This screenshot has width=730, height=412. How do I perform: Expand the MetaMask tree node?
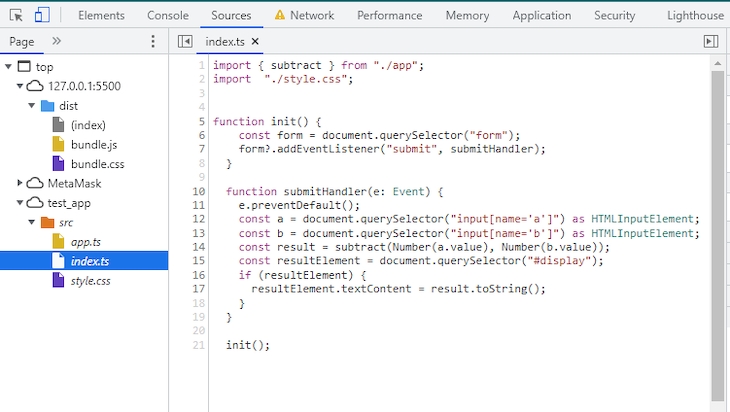click(23, 183)
